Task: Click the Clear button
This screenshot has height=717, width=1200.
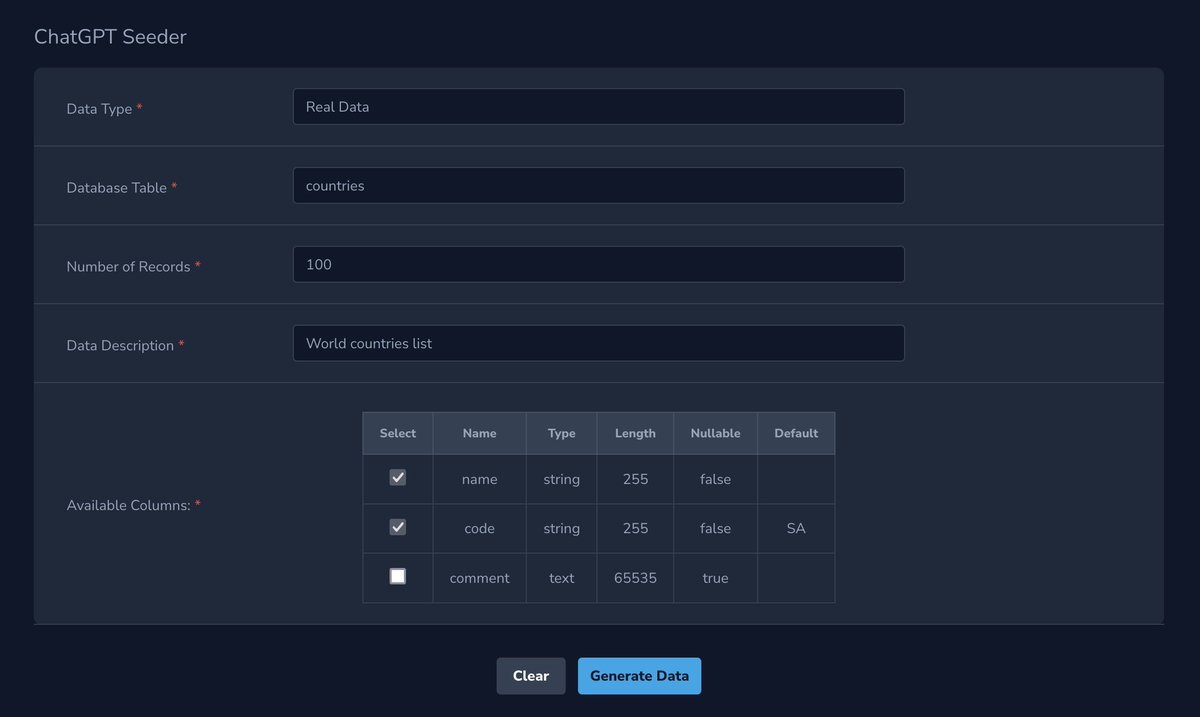Action: pos(531,676)
